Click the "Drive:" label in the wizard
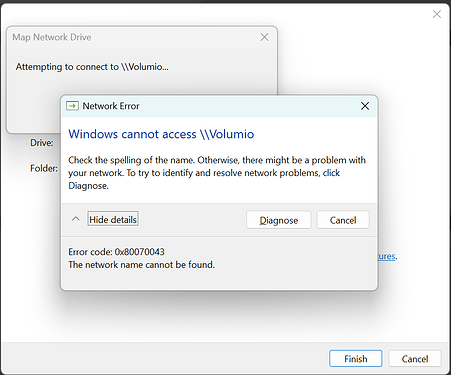 tap(42, 143)
